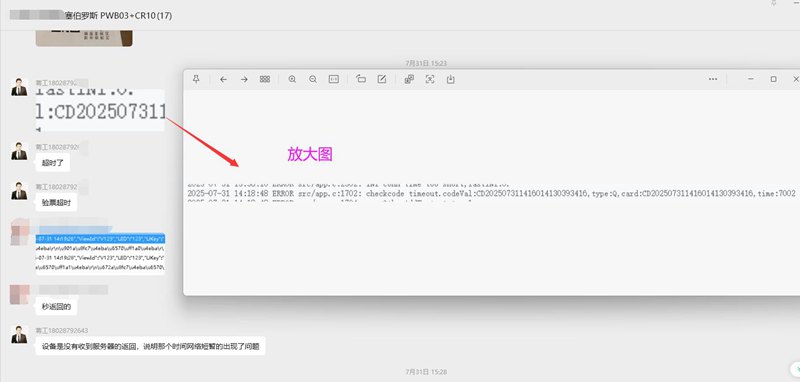The height and width of the screenshot is (382, 800).
Task: Rotate the image in viewer
Action: [x=361, y=79]
